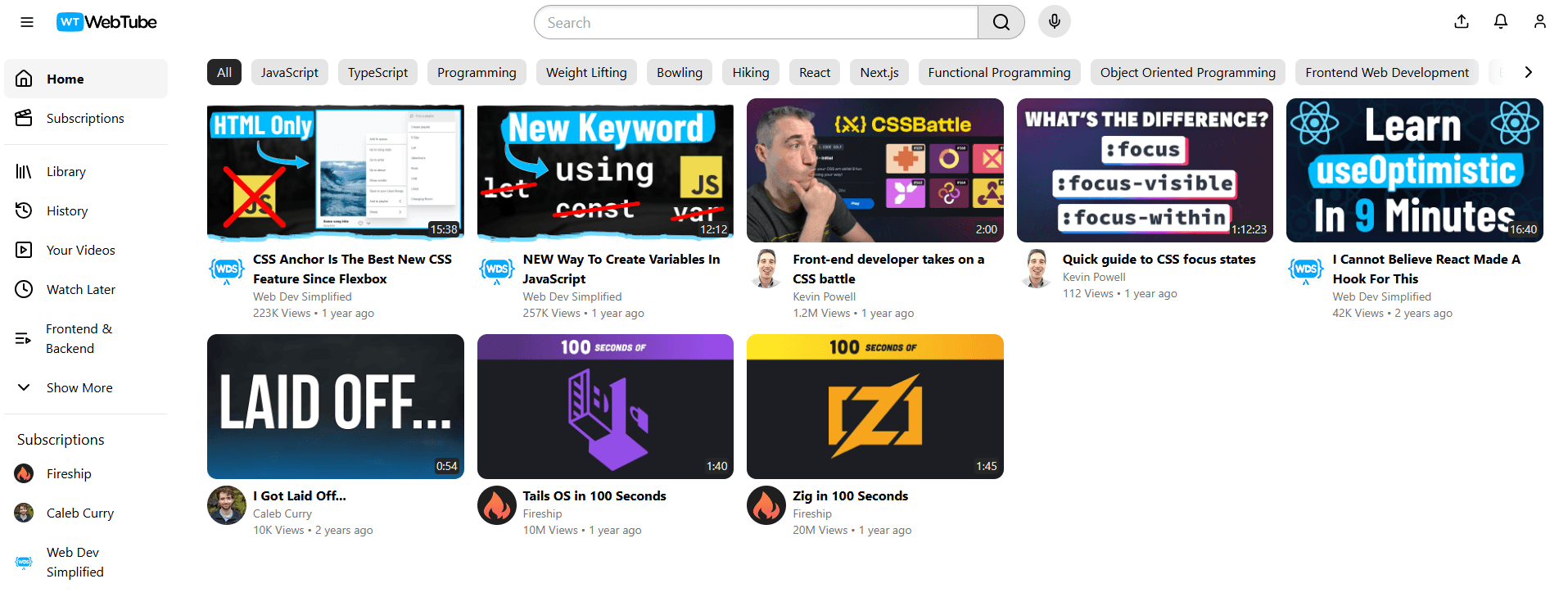Select the Bowling filter chip

click(680, 72)
